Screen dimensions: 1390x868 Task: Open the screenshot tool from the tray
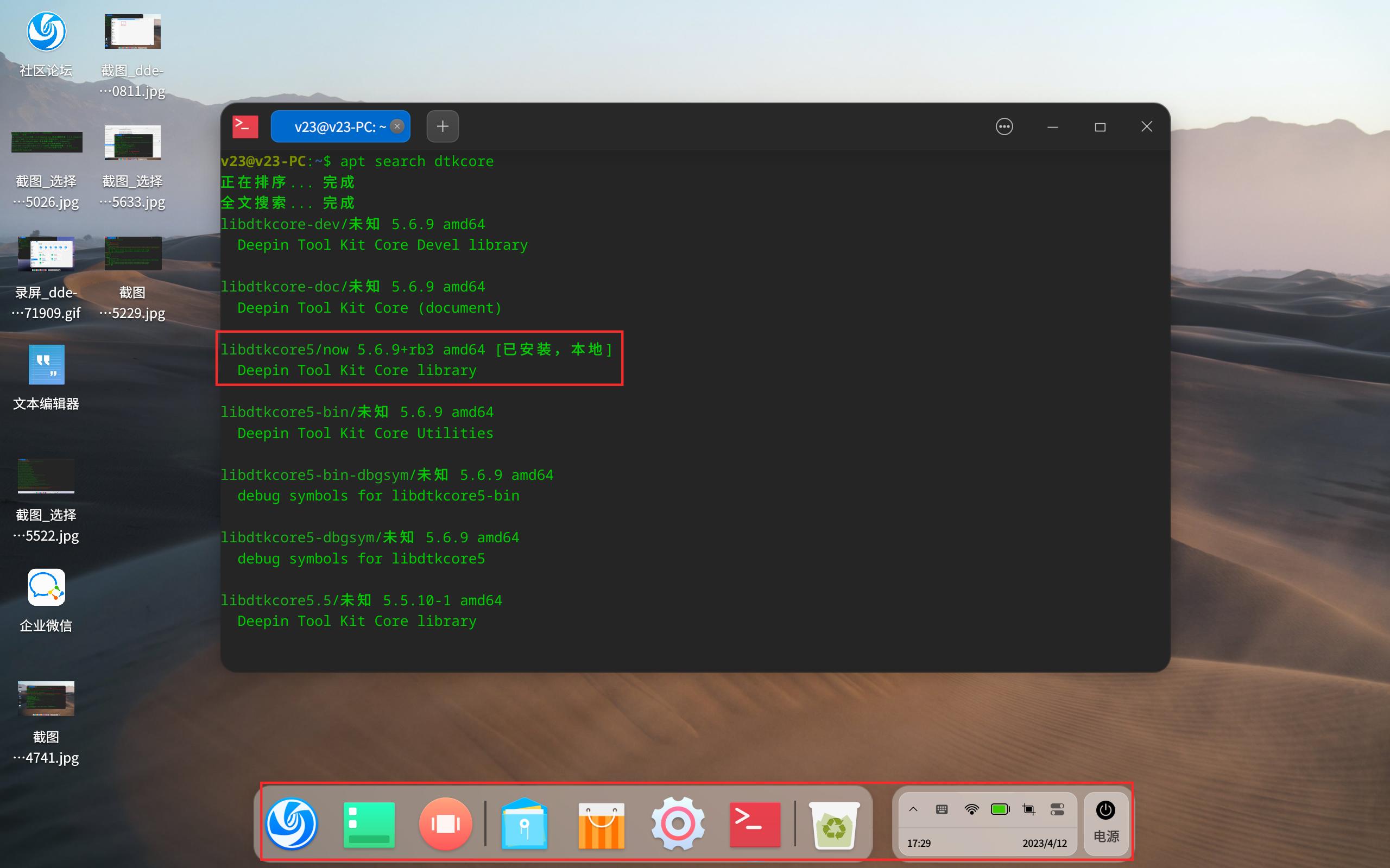(1028, 808)
